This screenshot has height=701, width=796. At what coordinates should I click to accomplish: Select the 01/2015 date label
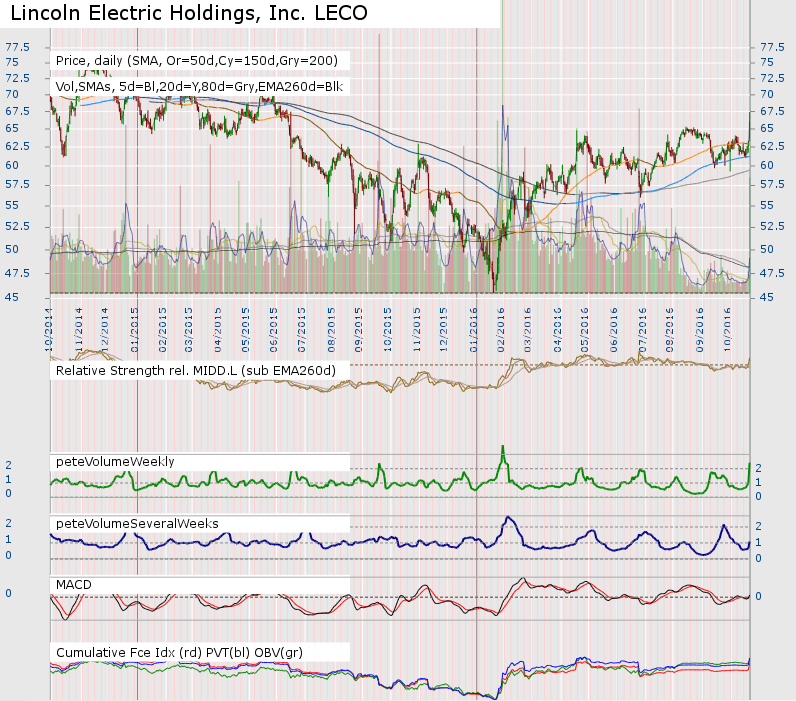tap(135, 329)
